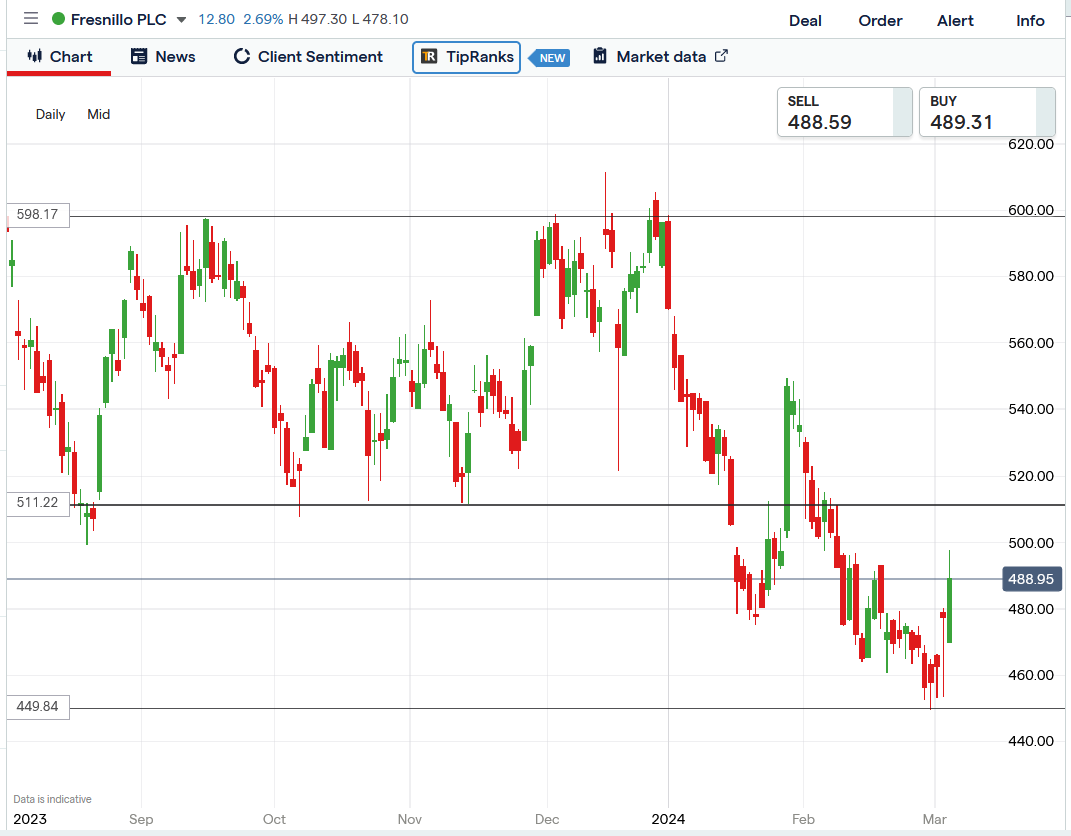
Task: Click the 580.00 price axis label
Action: click(x=1031, y=277)
